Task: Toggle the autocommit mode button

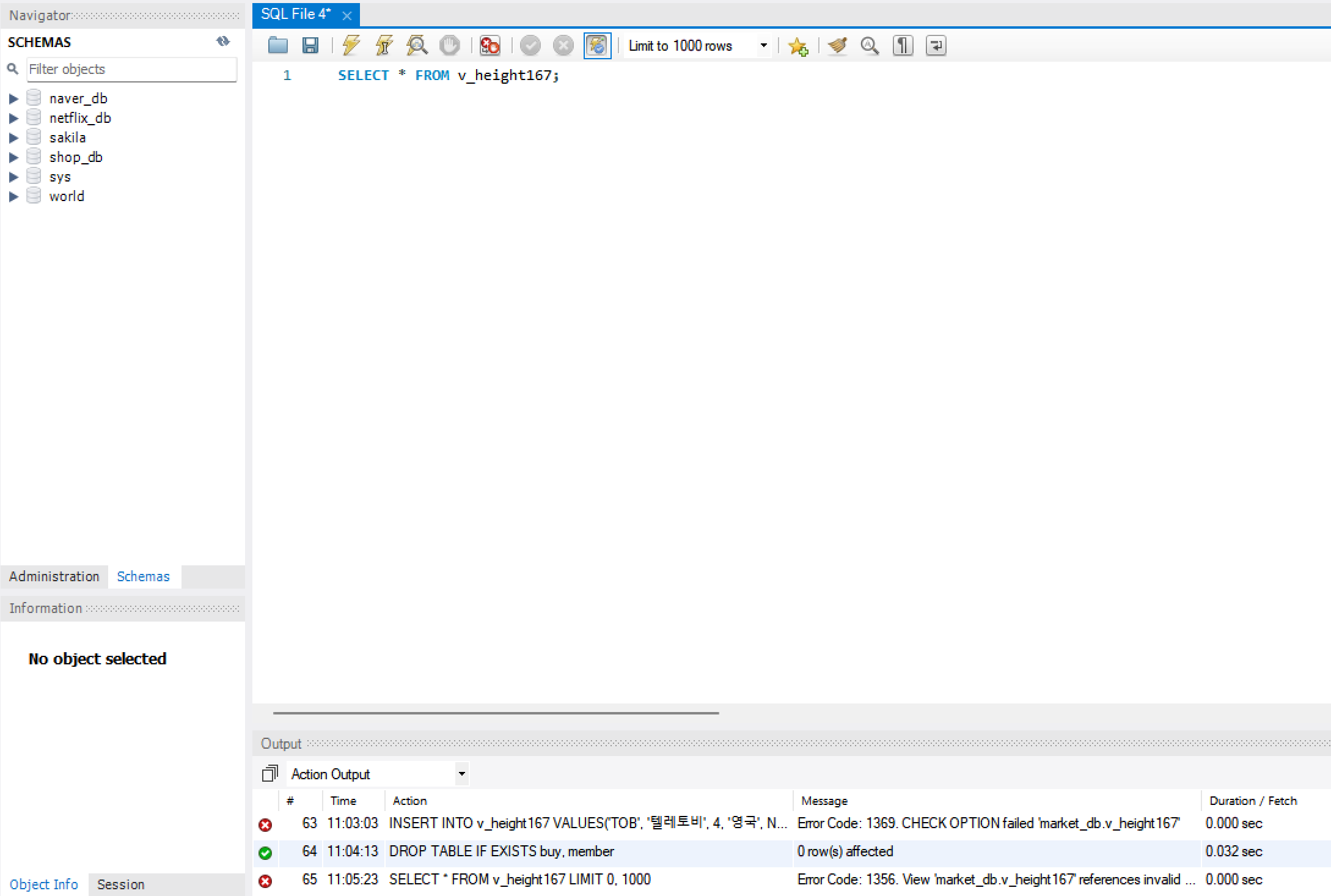Action: tap(597, 46)
